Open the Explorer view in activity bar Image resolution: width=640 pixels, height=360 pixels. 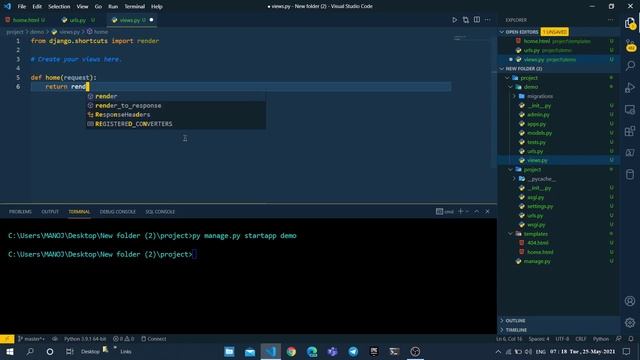[x=630, y=23]
